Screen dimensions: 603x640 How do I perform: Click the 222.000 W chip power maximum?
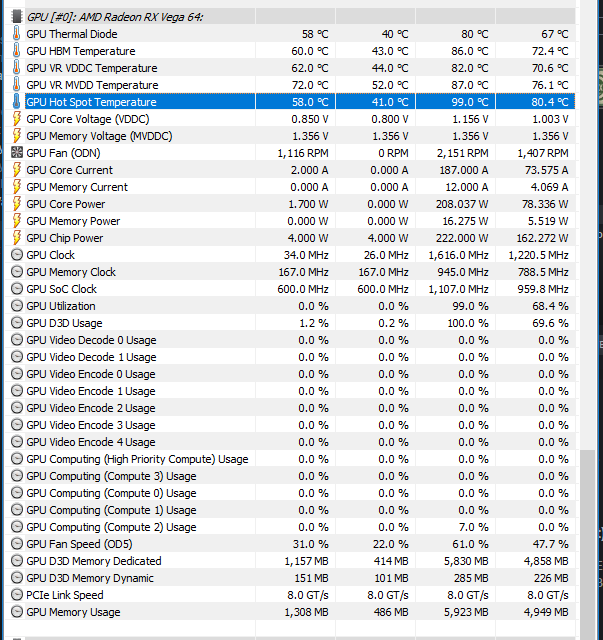click(x=462, y=238)
